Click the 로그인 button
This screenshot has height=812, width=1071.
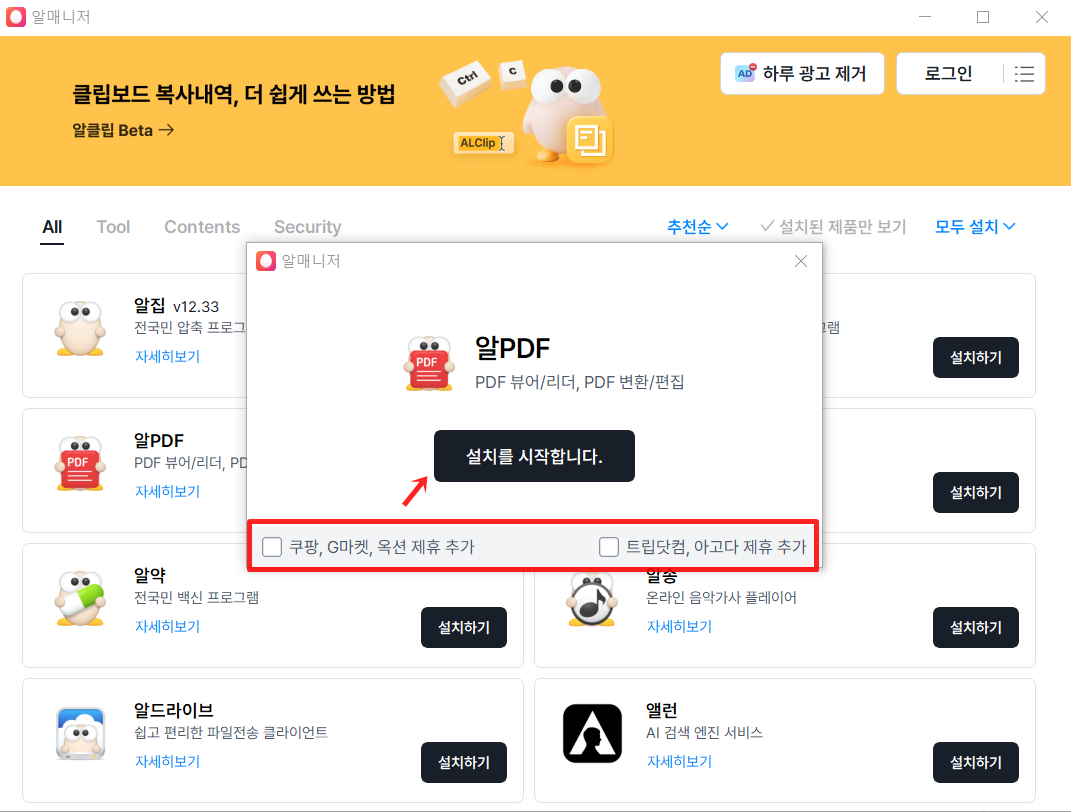point(948,74)
